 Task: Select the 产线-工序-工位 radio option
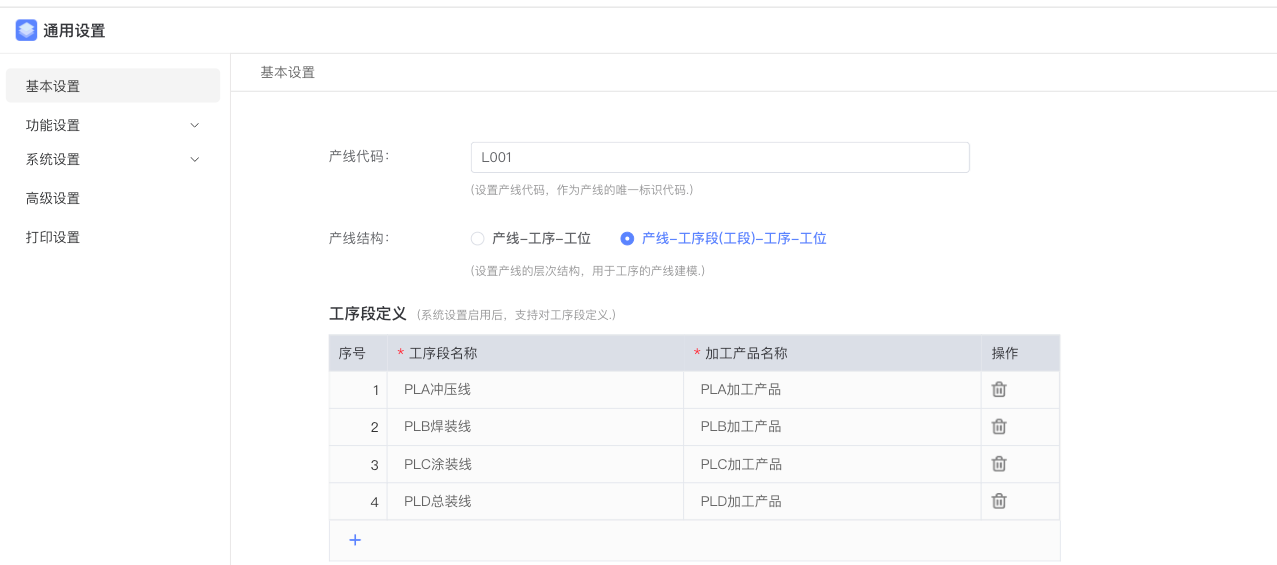(478, 239)
